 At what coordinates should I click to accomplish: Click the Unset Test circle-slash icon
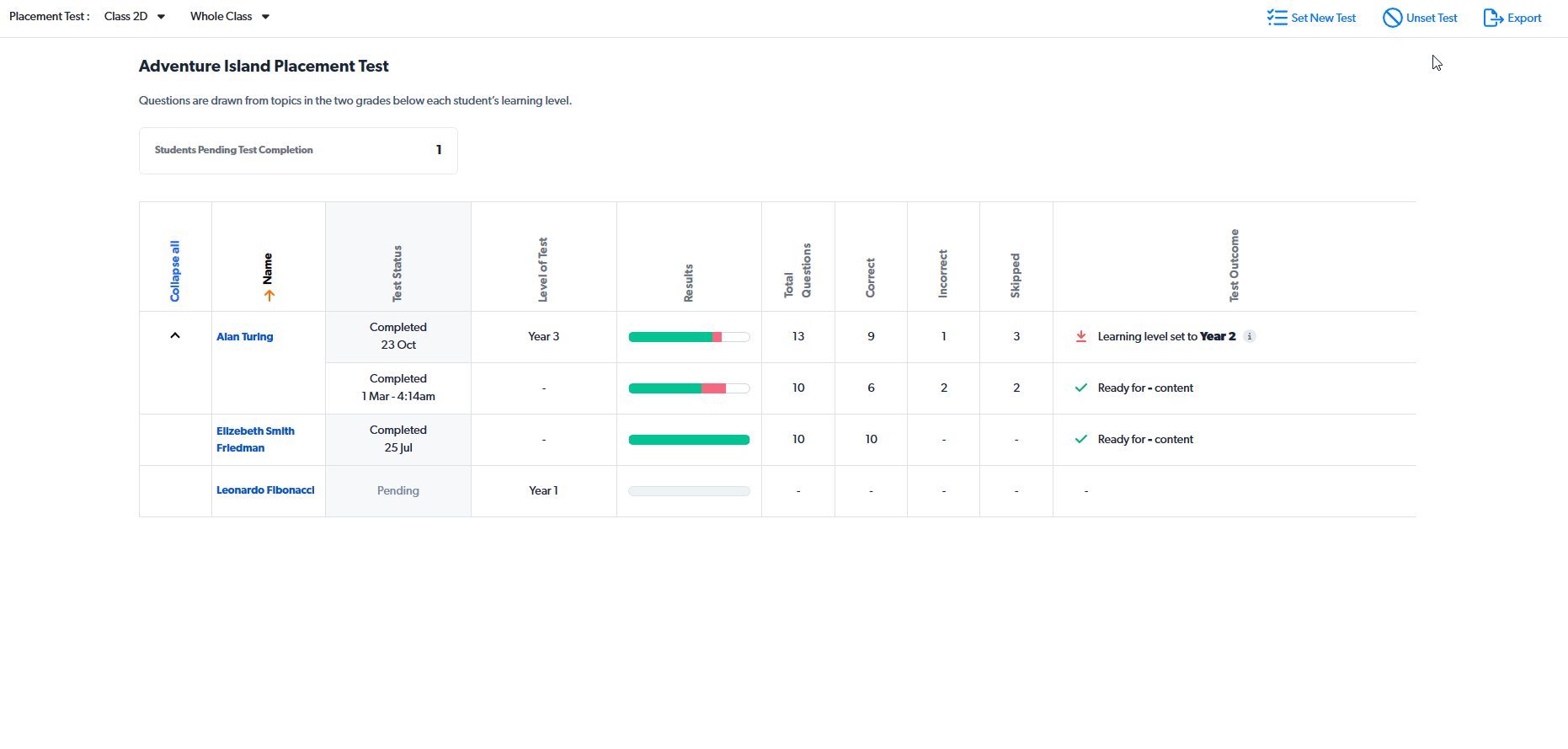[1392, 18]
